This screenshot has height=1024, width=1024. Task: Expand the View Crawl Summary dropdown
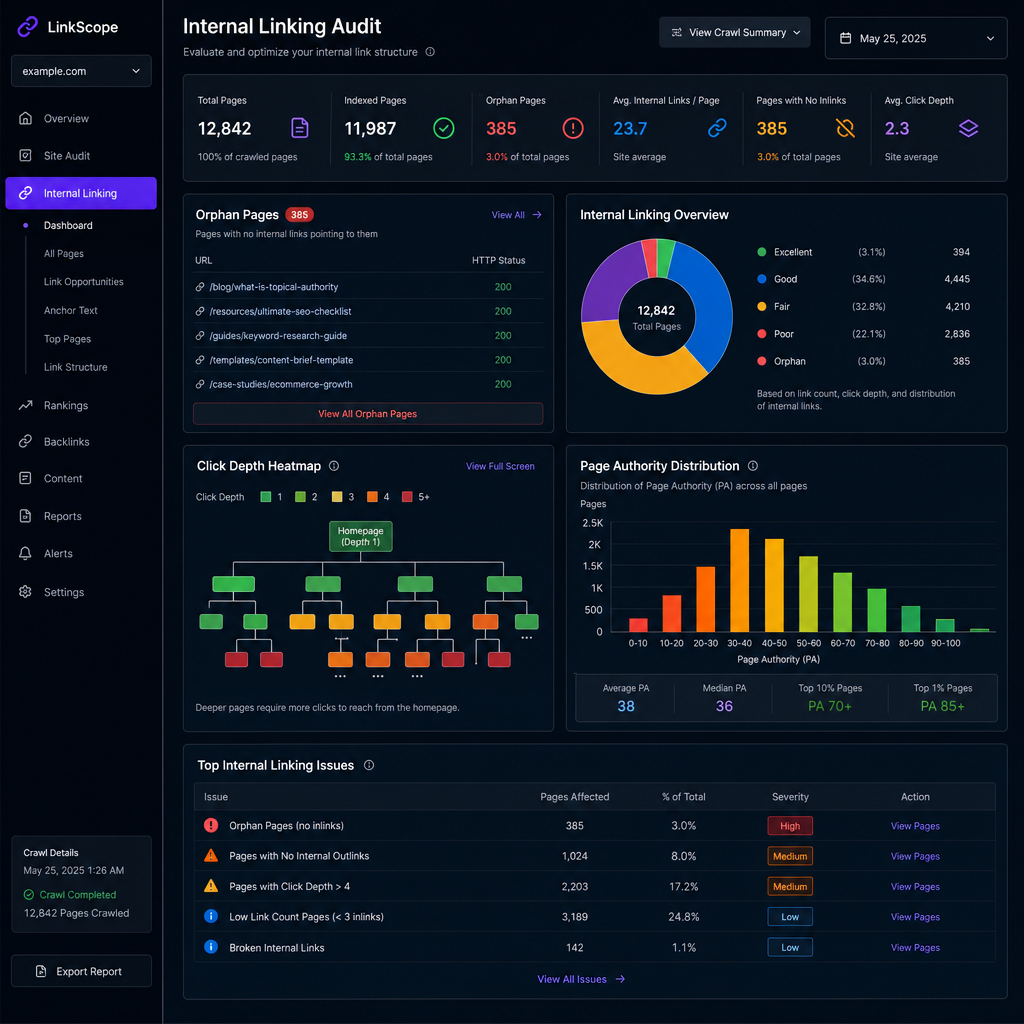(x=735, y=32)
